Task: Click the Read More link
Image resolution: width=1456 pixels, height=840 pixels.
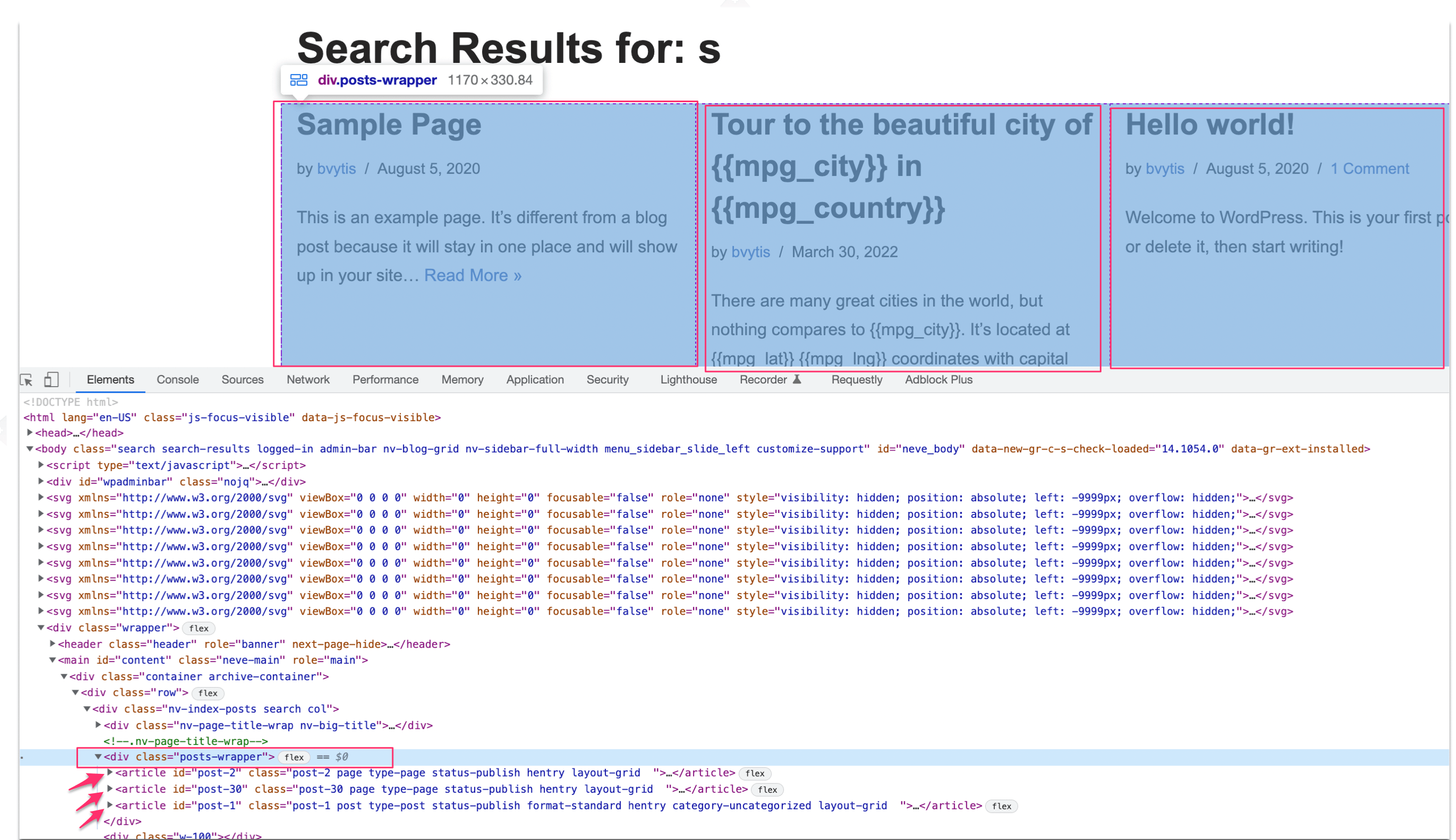Action: [472, 275]
